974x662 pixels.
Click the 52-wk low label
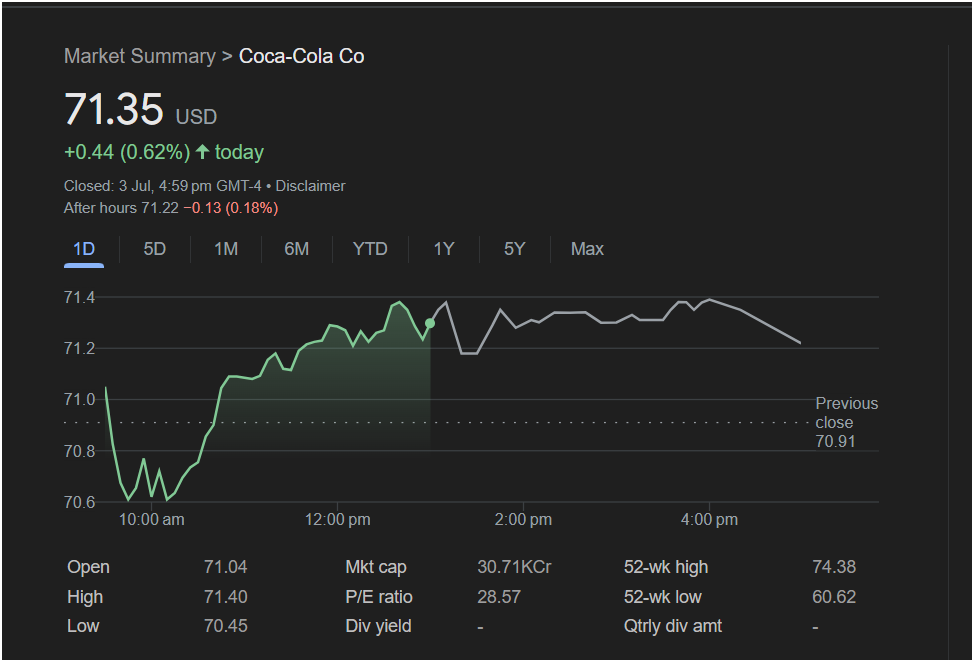point(663,597)
